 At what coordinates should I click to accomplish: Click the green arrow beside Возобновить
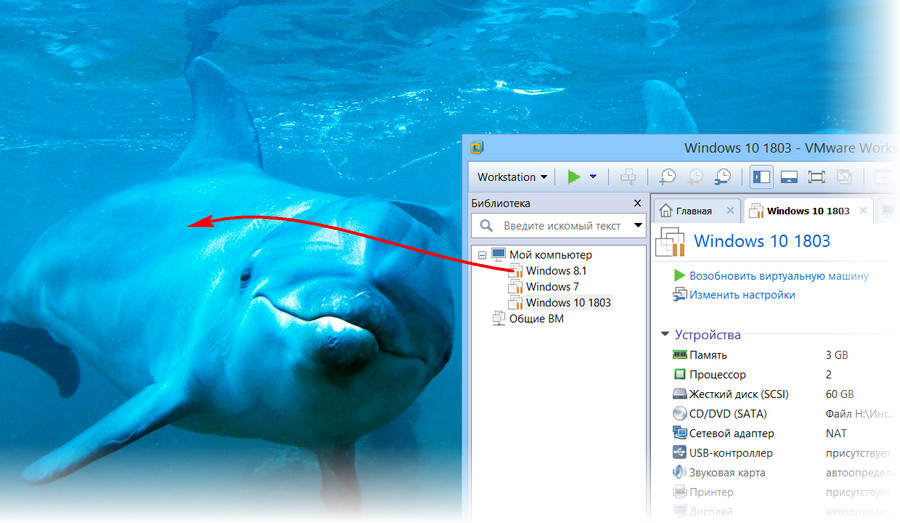click(x=679, y=276)
